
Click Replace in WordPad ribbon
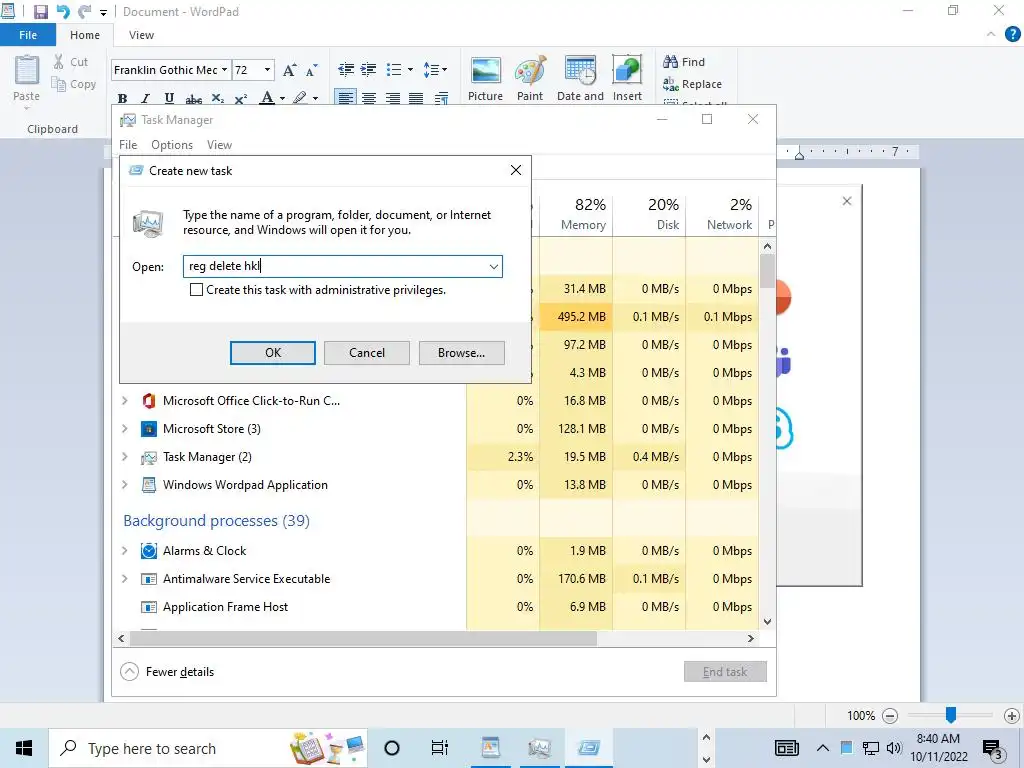point(692,84)
